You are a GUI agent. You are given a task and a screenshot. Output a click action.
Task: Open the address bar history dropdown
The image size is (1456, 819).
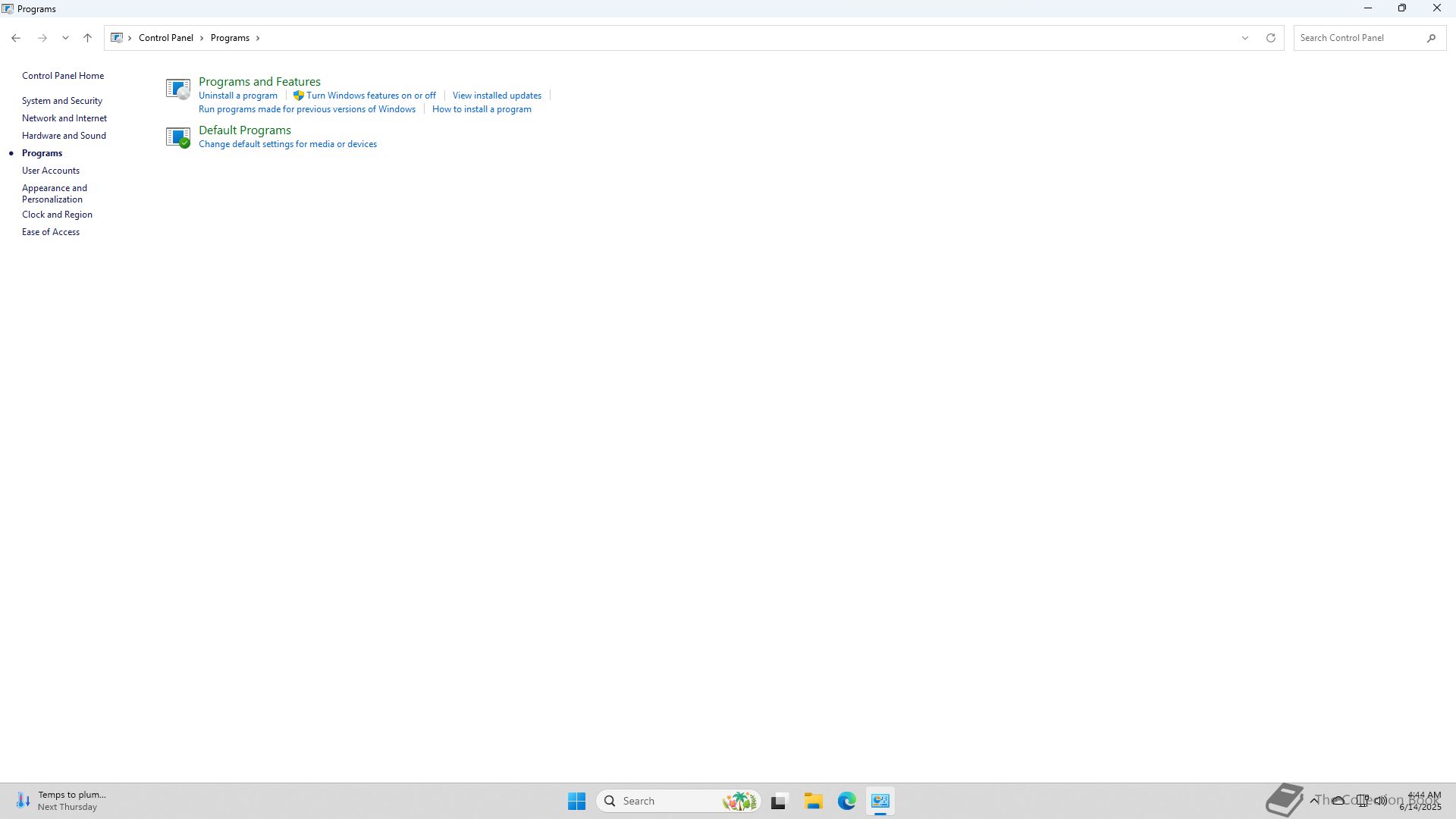(x=1244, y=38)
